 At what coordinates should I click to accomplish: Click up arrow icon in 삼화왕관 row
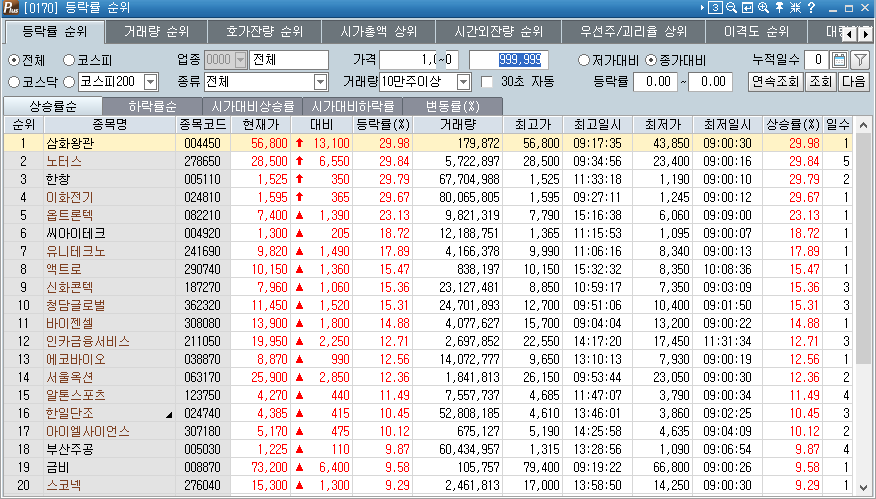click(x=299, y=143)
